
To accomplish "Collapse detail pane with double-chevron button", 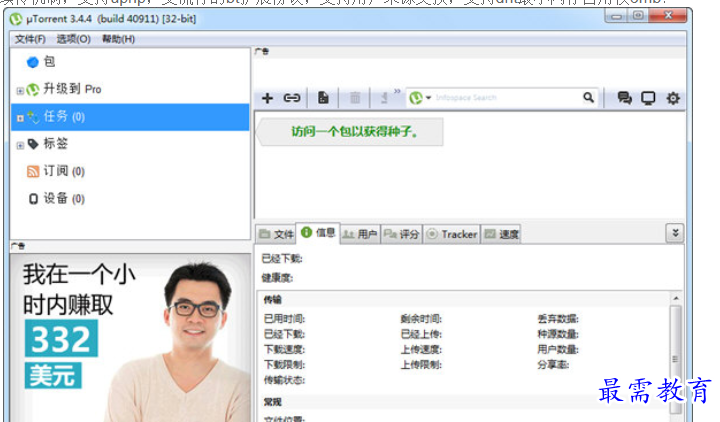I will pyautogui.click(x=675, y=233).
